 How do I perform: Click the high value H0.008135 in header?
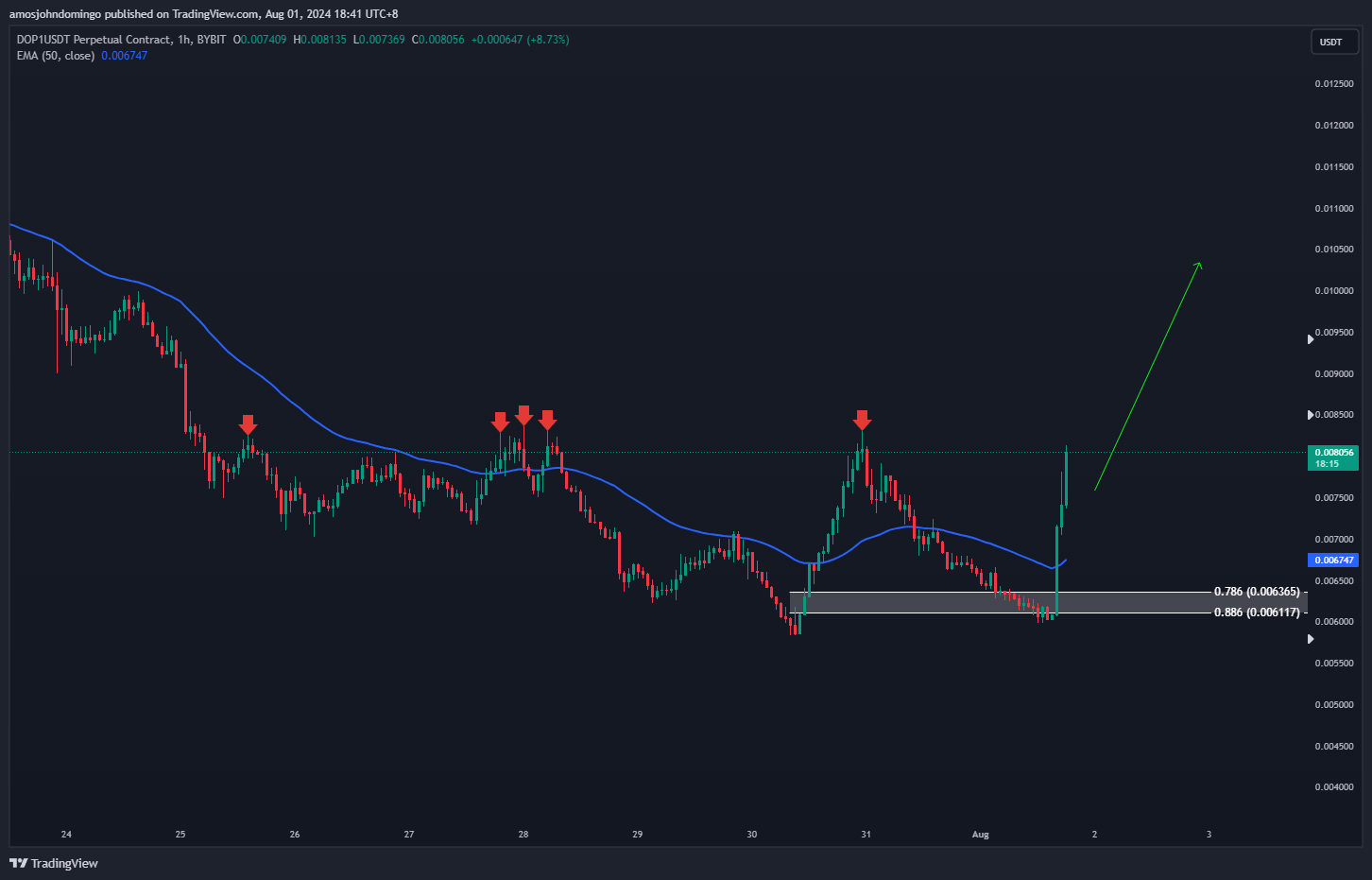coord(320,40)
